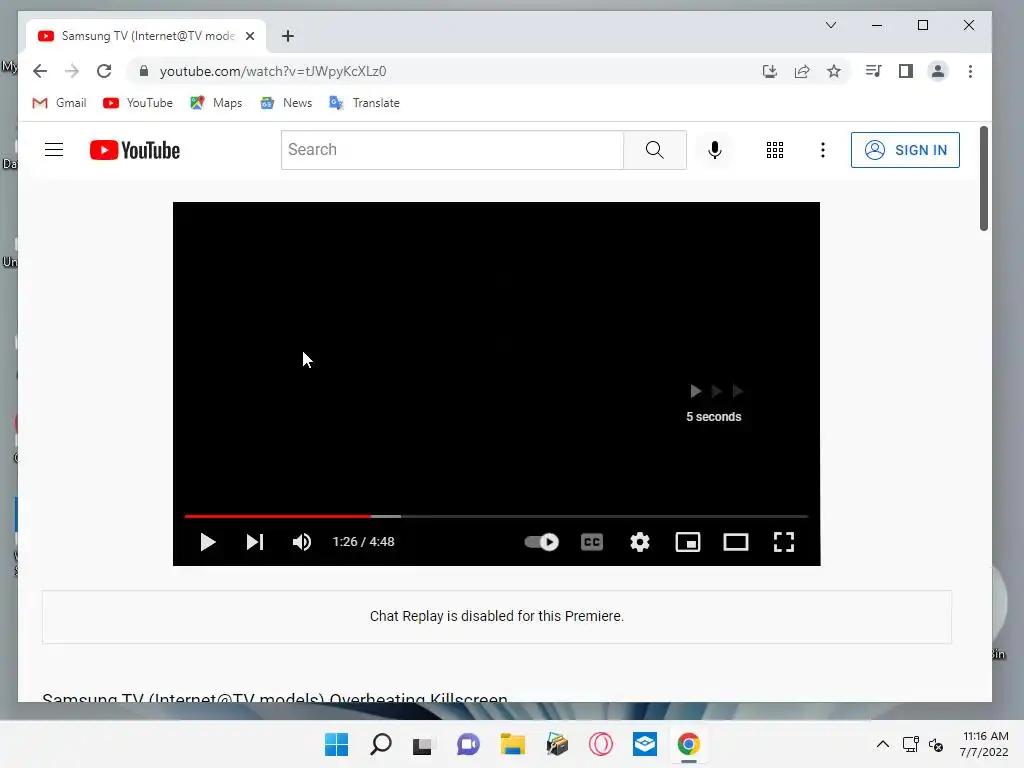Toggle closed captions (CC)
Image resolution: width=1024 pixels, height=768 pixels.
click(x=592, y=542)
